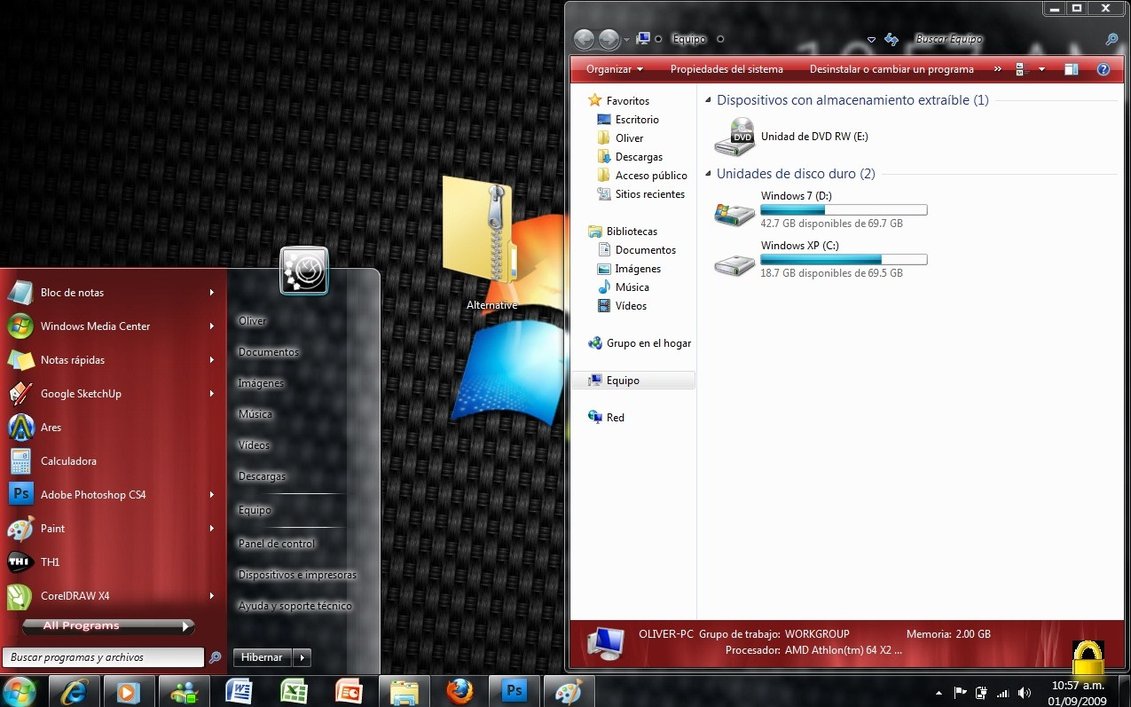Click the help question mark icon
This screenshot has height=707, width=1131.
coord(1103,69)
